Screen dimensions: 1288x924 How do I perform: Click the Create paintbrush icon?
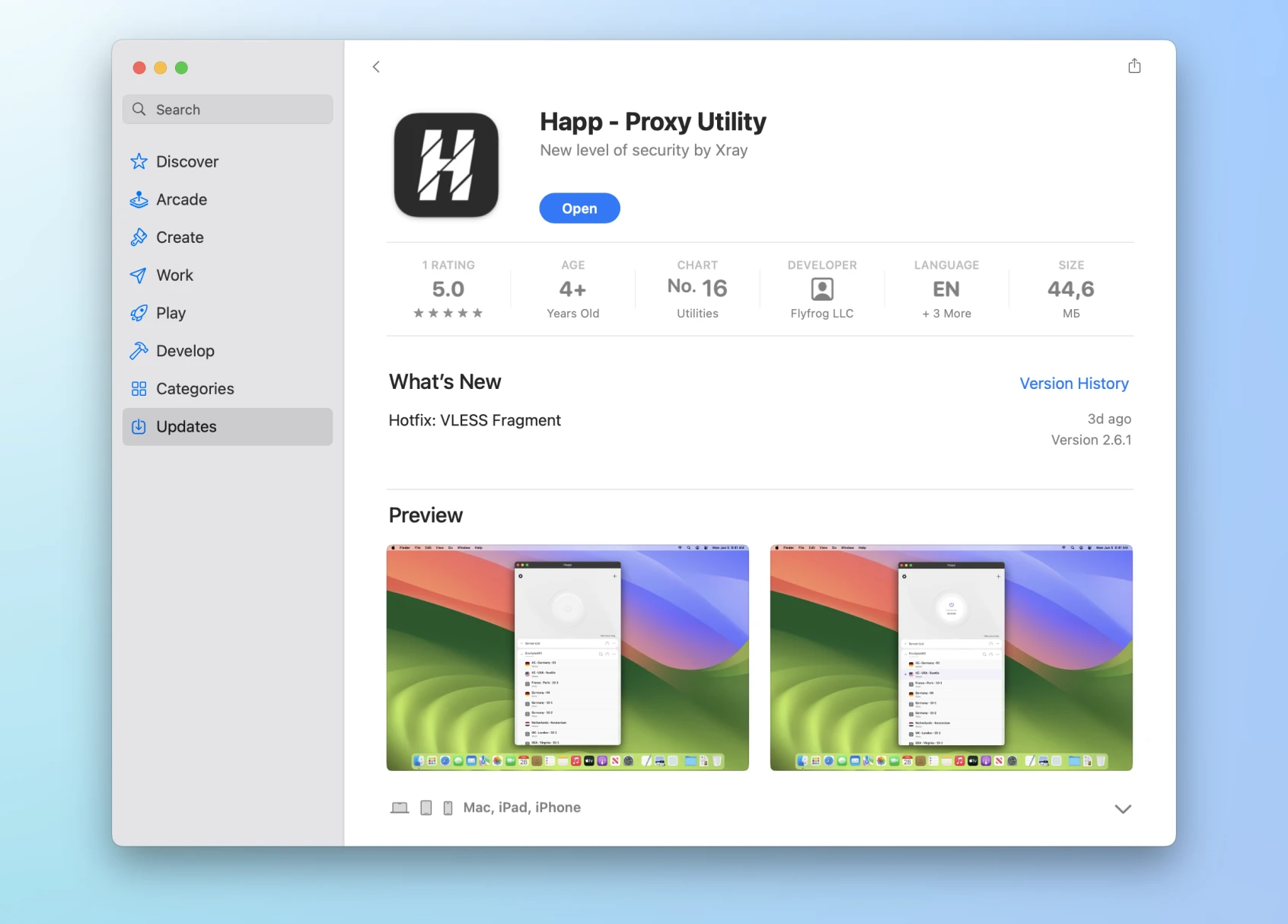point(139,237)
